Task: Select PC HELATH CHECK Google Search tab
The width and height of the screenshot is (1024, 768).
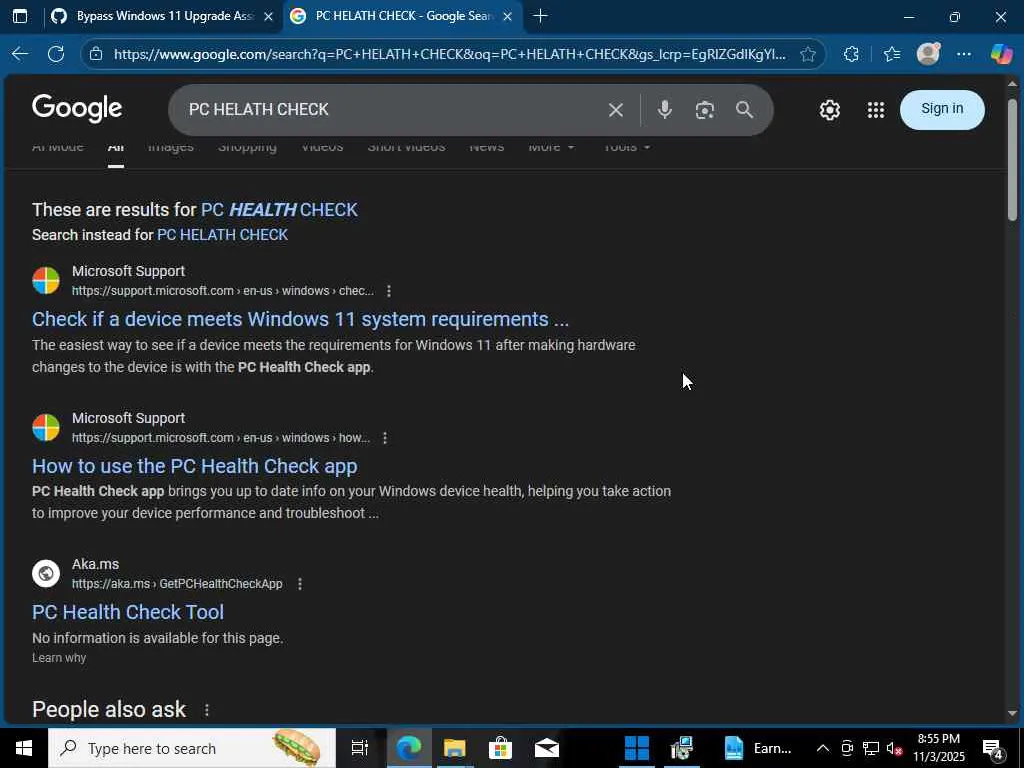Action: point(404,16)
